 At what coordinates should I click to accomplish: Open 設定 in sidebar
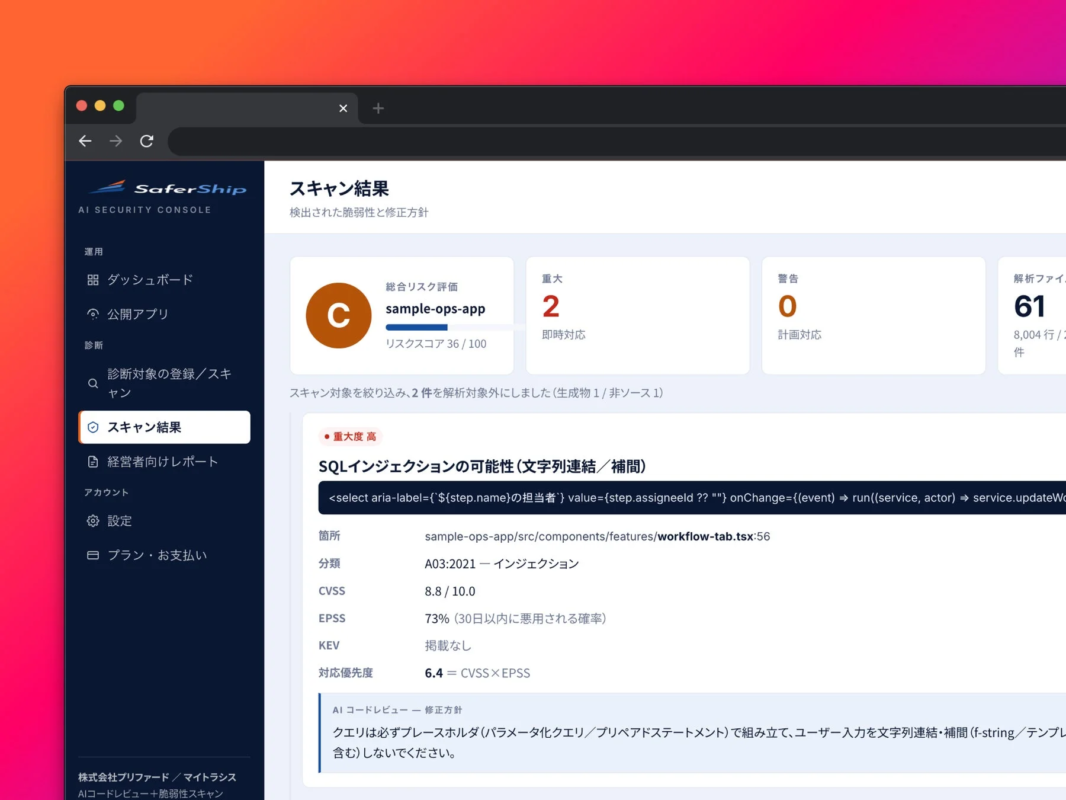[164, 521]
